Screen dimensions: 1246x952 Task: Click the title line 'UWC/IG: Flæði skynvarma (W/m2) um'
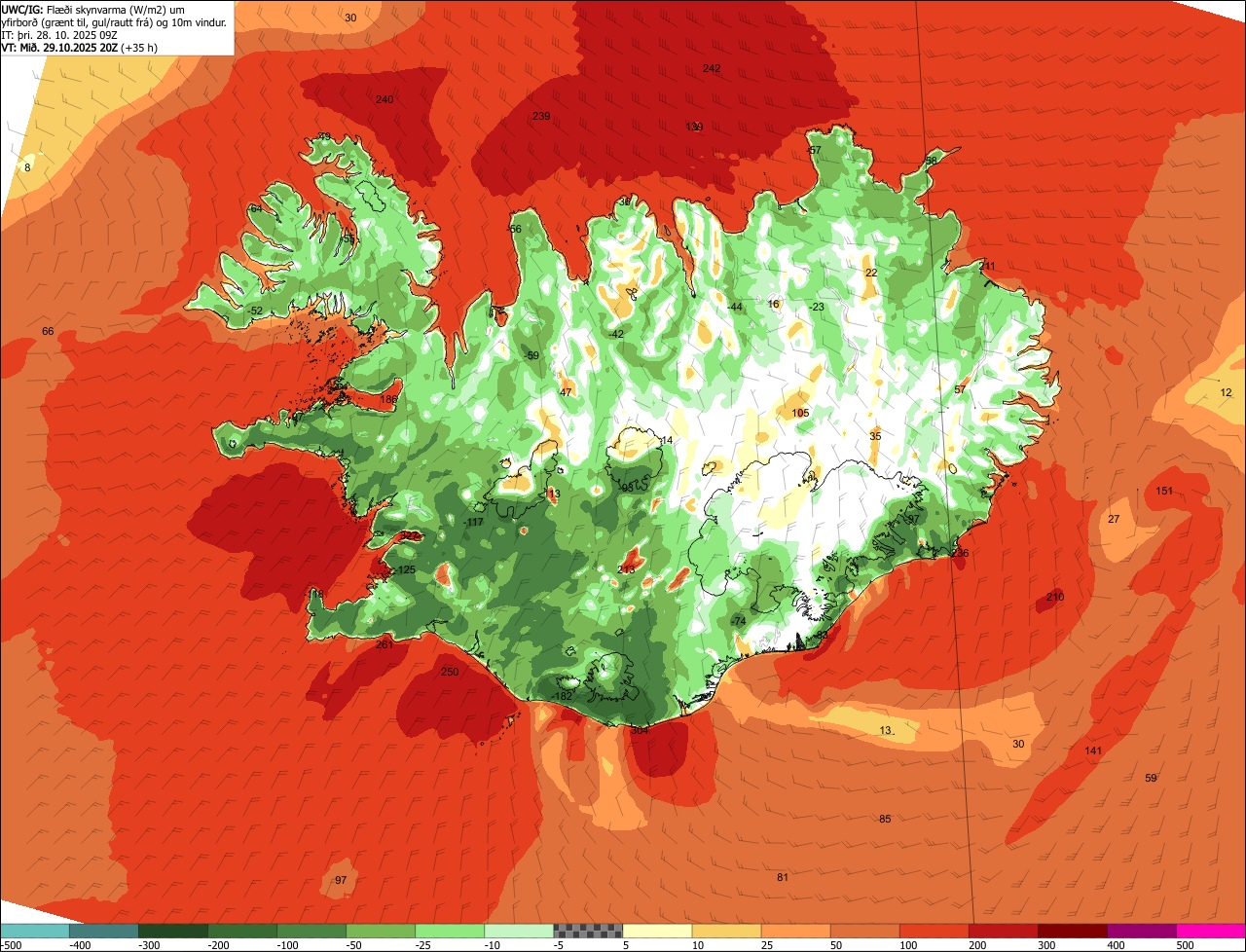pyautogui.click(x=93, y=9)
